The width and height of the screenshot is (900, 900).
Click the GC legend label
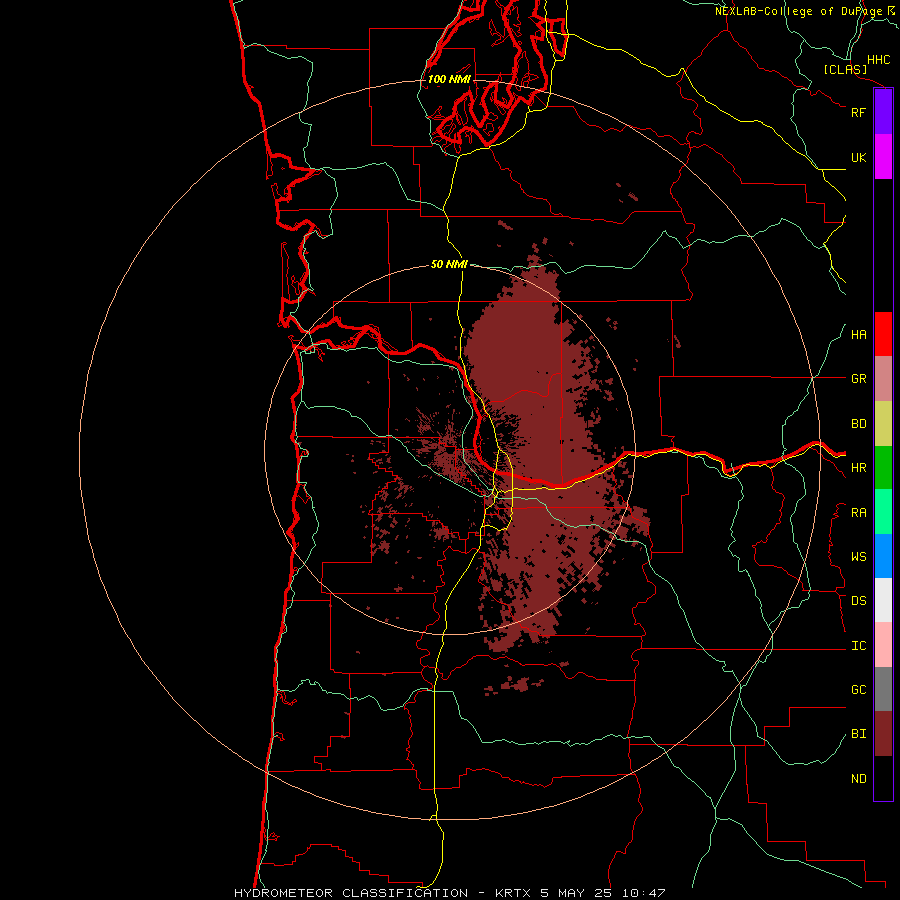point(858,689)
